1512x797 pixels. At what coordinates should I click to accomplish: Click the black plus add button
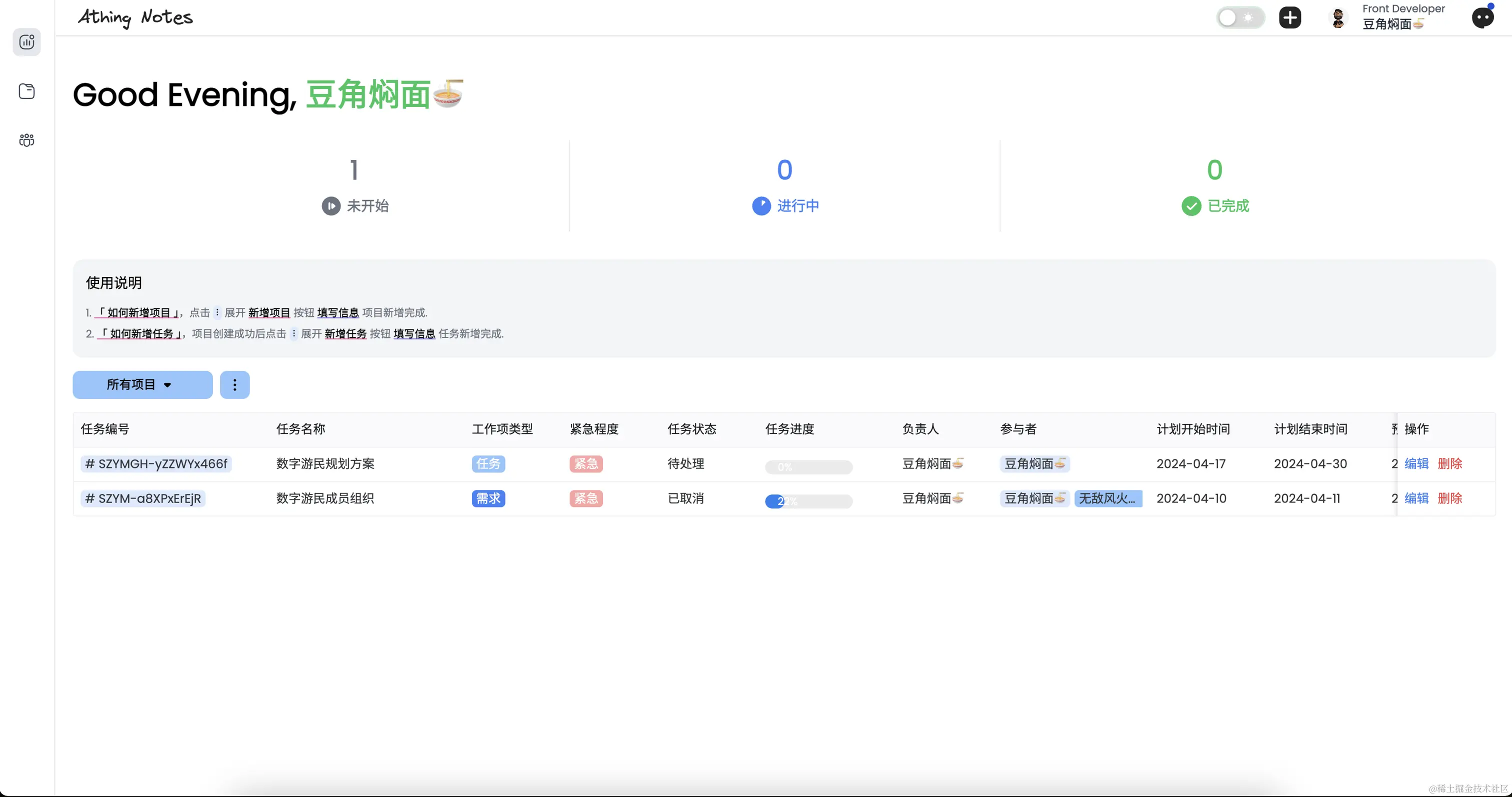click(x=1289, y=17)
